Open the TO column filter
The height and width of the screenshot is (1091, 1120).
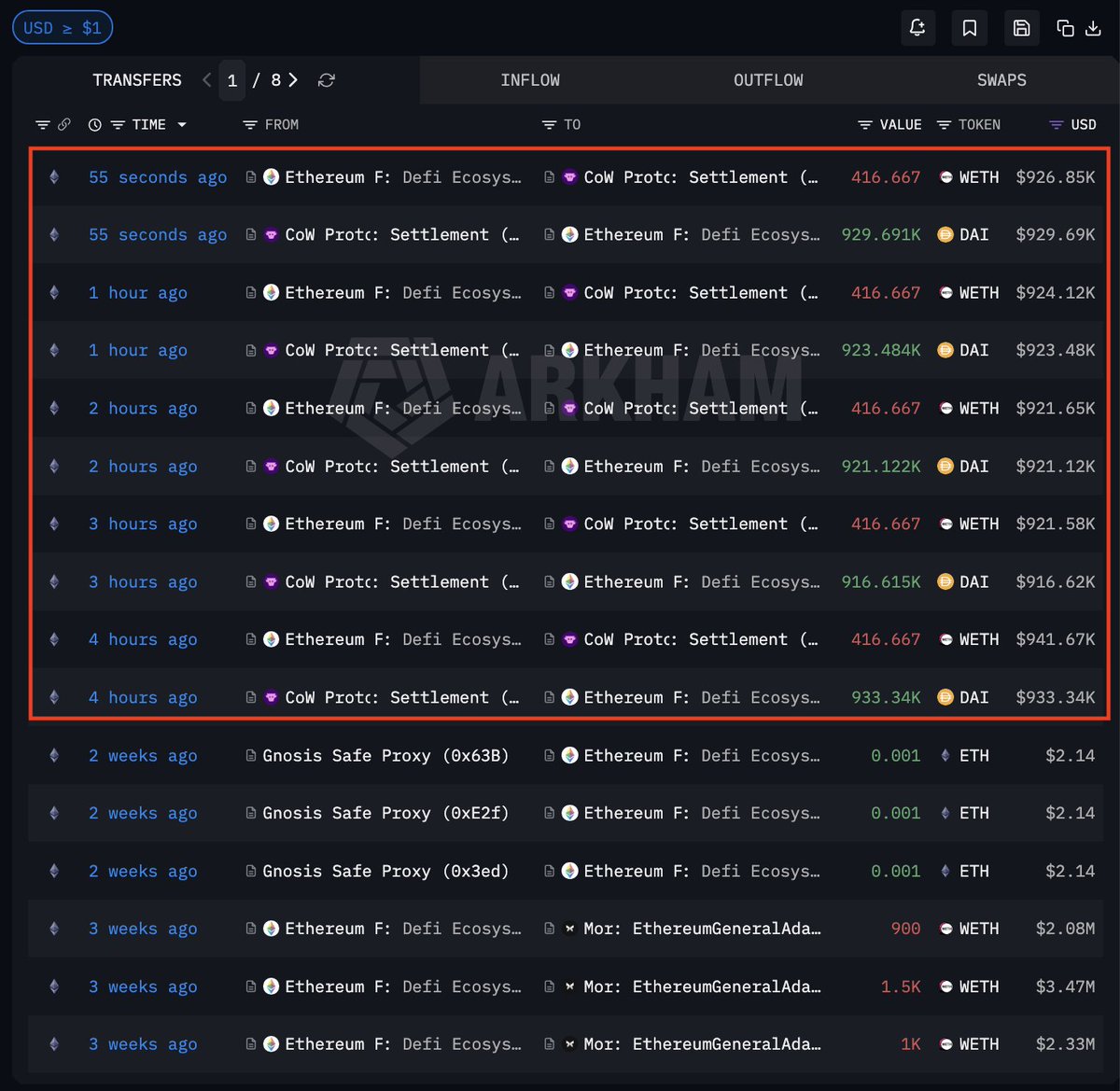pos(549,124)
